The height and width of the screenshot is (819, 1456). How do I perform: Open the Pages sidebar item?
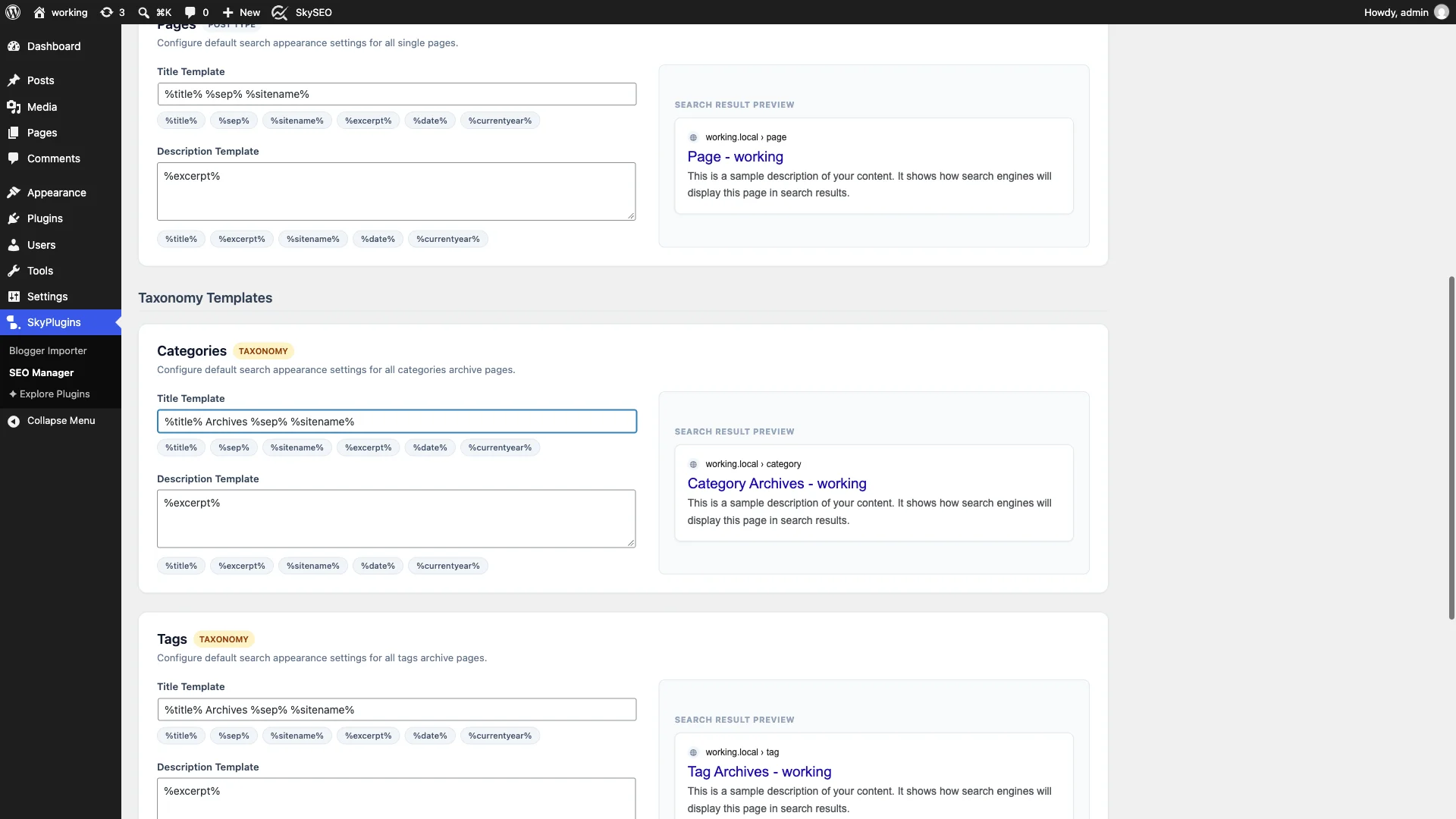[x=61, y=133]
